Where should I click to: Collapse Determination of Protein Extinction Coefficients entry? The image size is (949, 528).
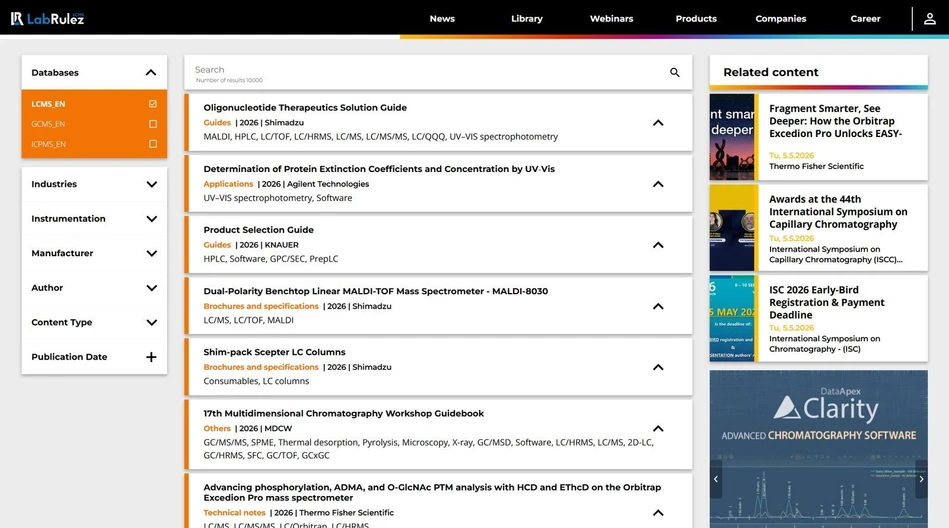point(658,183)
